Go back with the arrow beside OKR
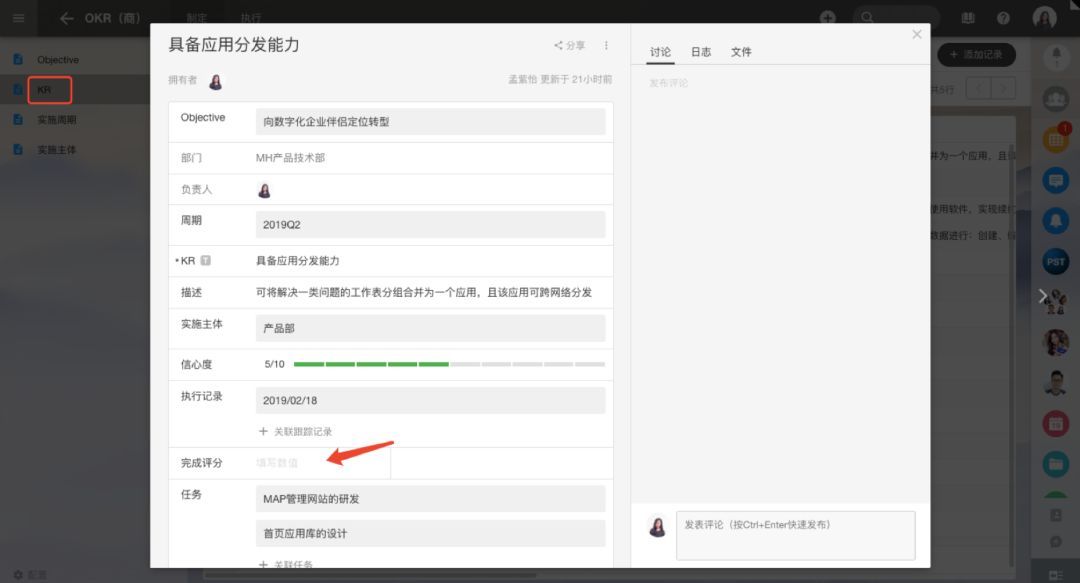 tap(67, 18)
